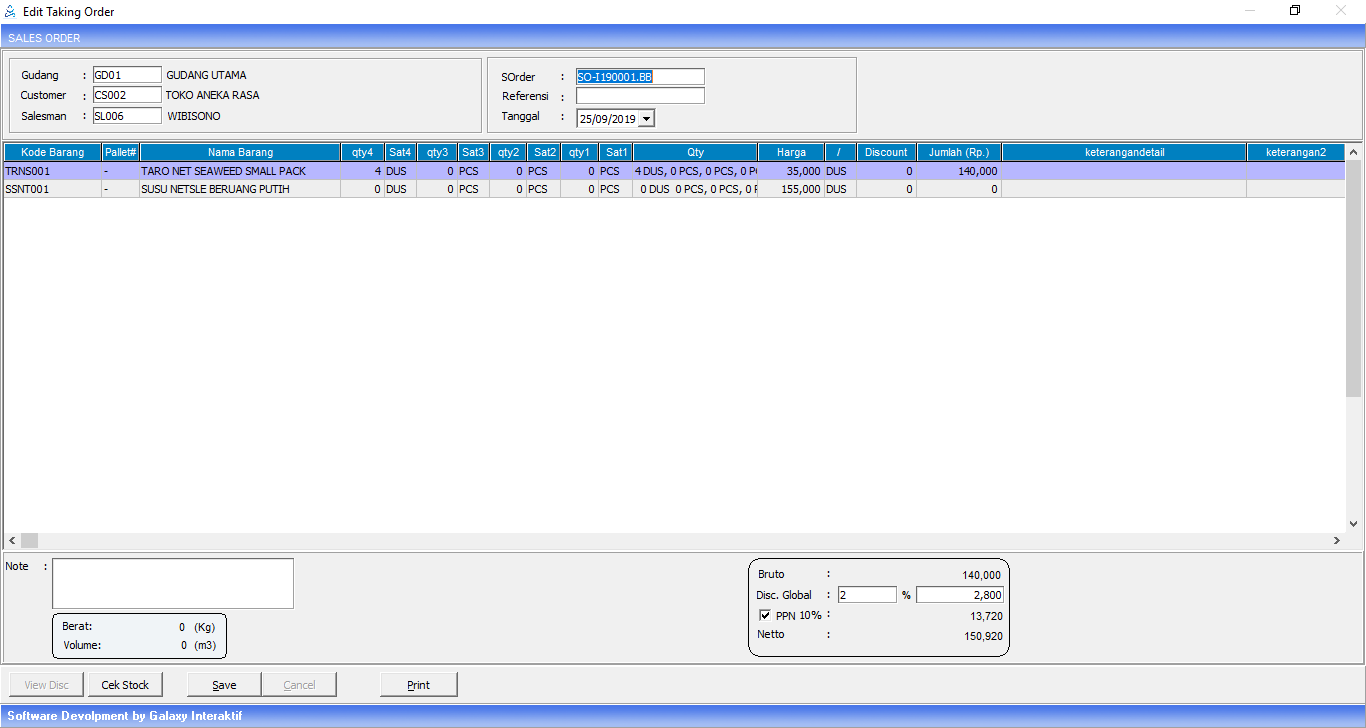Focus the Salesman code field
This screenshot has height=728, width=1366.
[x=126, y=116]
